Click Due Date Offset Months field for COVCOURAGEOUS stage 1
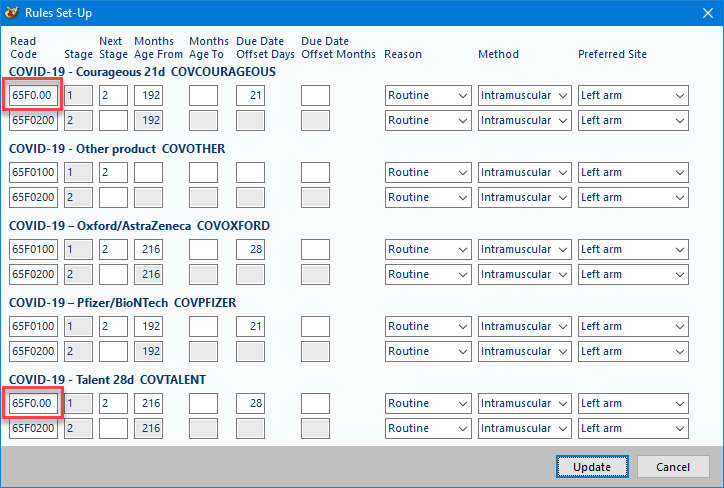This screenshot has height=488, width=724. pyautogui.click(x=315, y=96)
